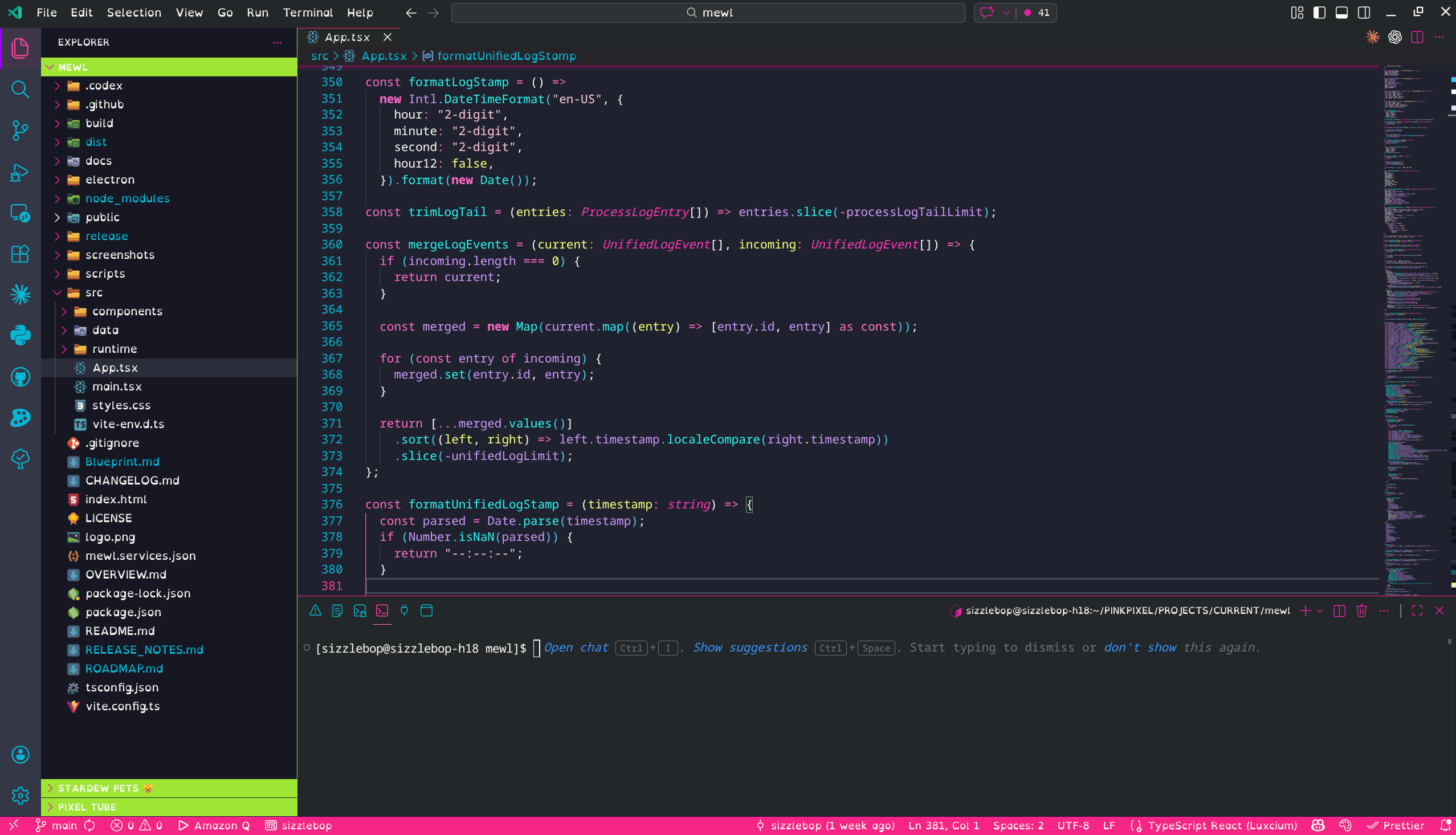Open Run and Debug view

[x=20, y=172]
